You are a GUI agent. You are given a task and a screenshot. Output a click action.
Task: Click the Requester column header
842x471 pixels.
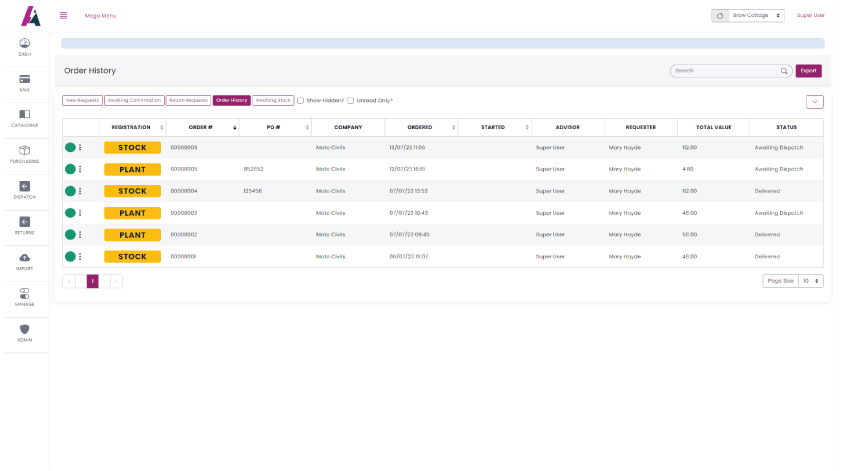click(640, 127)
